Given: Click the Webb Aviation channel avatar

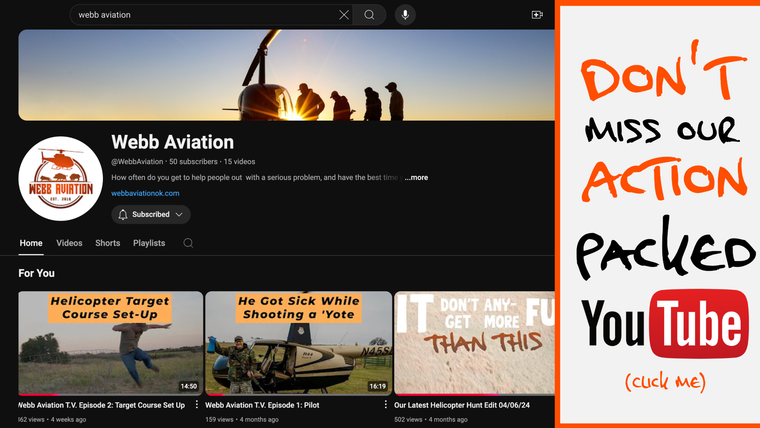Looking at the screenshot, I should [x=61, y=178].
